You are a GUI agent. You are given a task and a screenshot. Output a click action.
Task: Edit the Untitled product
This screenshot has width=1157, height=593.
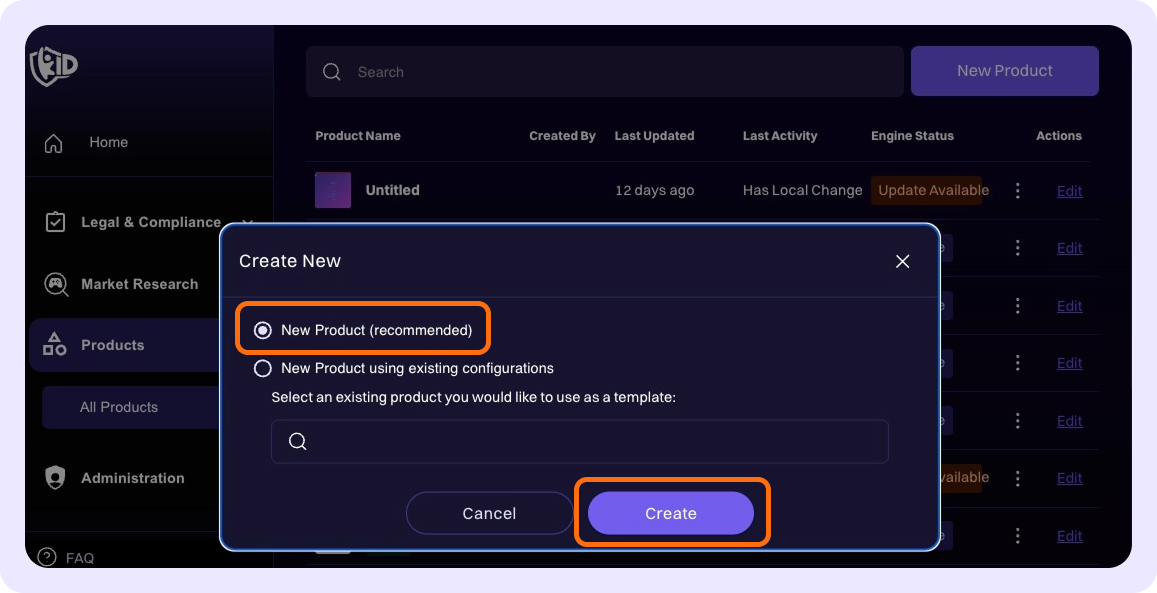click(x=1069, y=190)
